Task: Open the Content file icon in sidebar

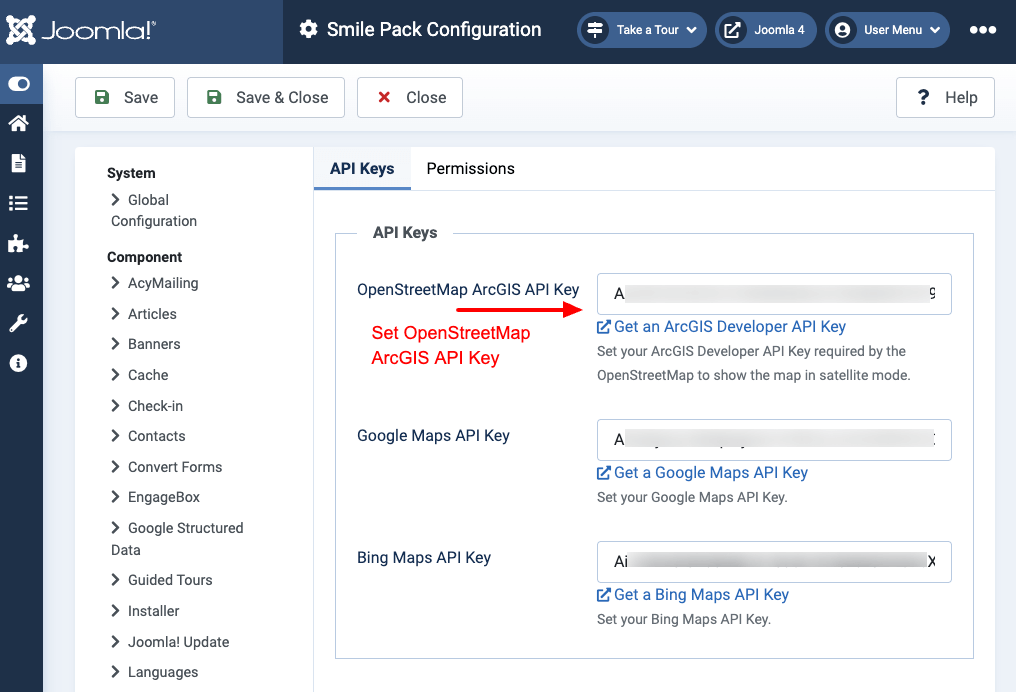Action: tap(19, 163)
